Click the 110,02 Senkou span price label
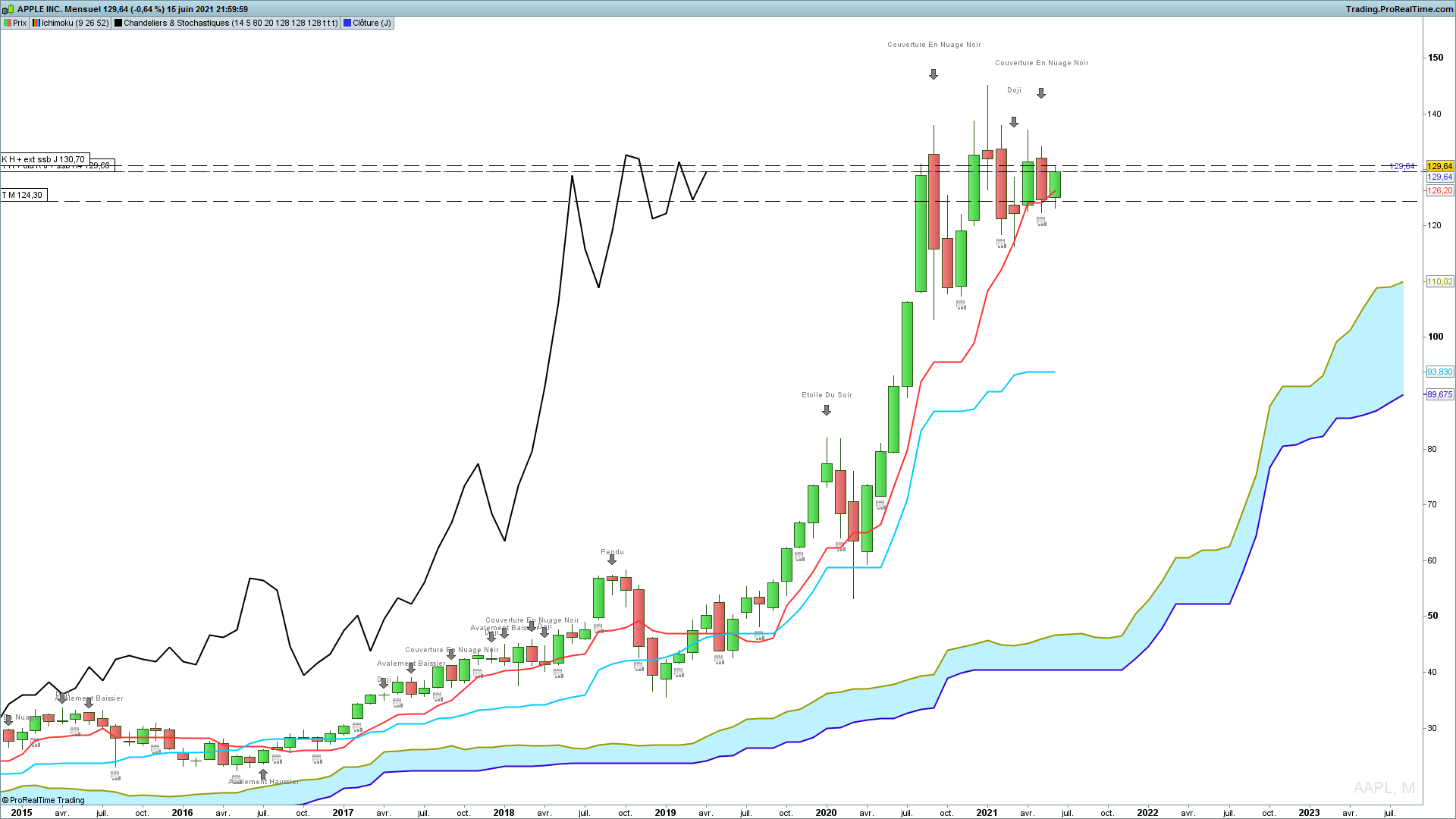Image resolution: width=1456 pixels, height=819 pixels. pos(1439,281)
